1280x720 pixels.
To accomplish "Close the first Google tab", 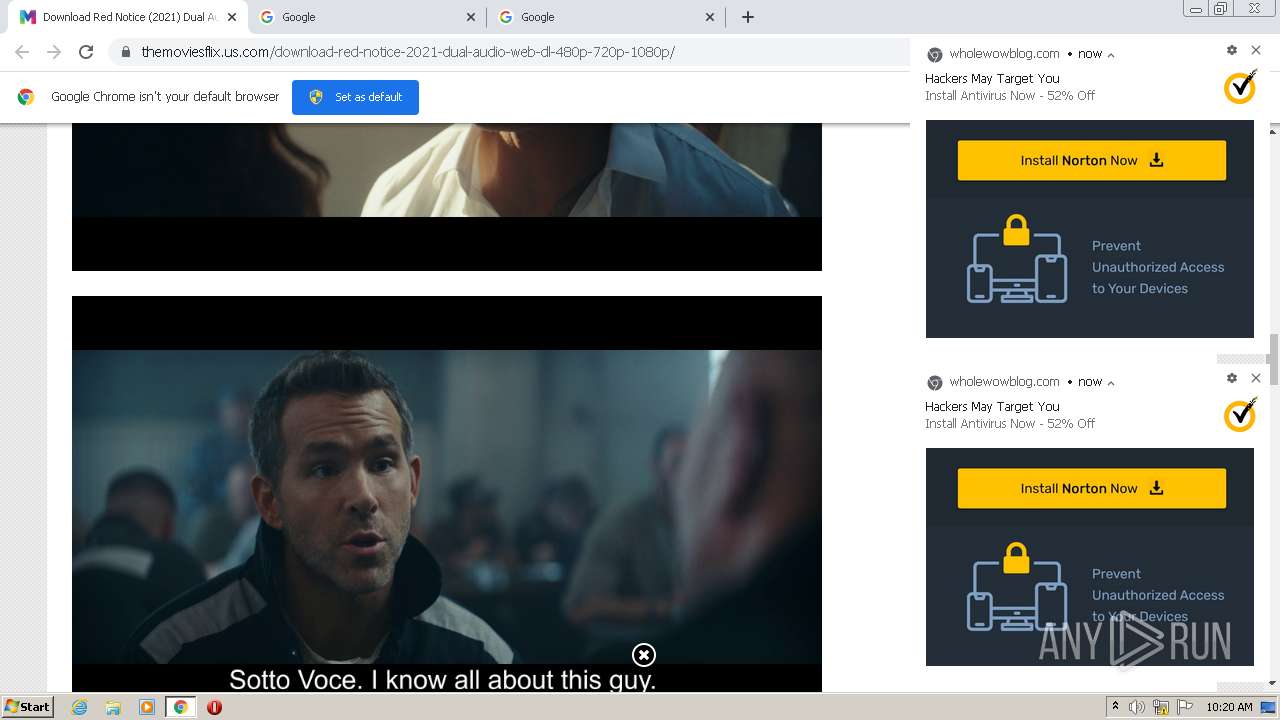I will click(472, 17).
